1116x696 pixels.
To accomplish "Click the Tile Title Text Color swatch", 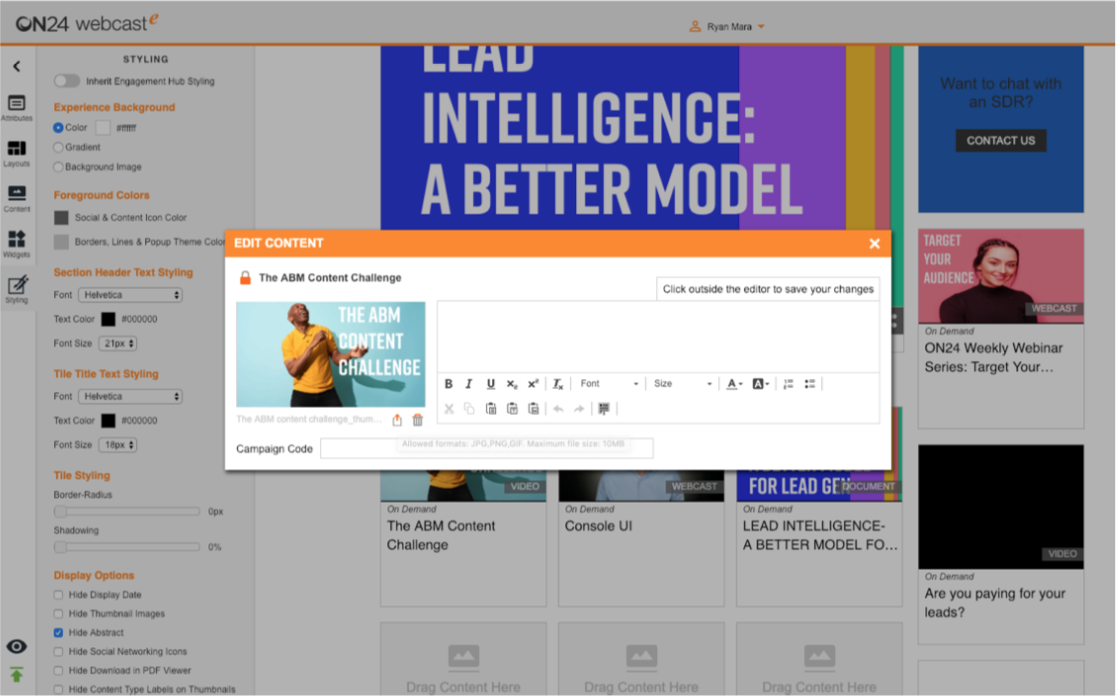I will (x=108, y=421).
